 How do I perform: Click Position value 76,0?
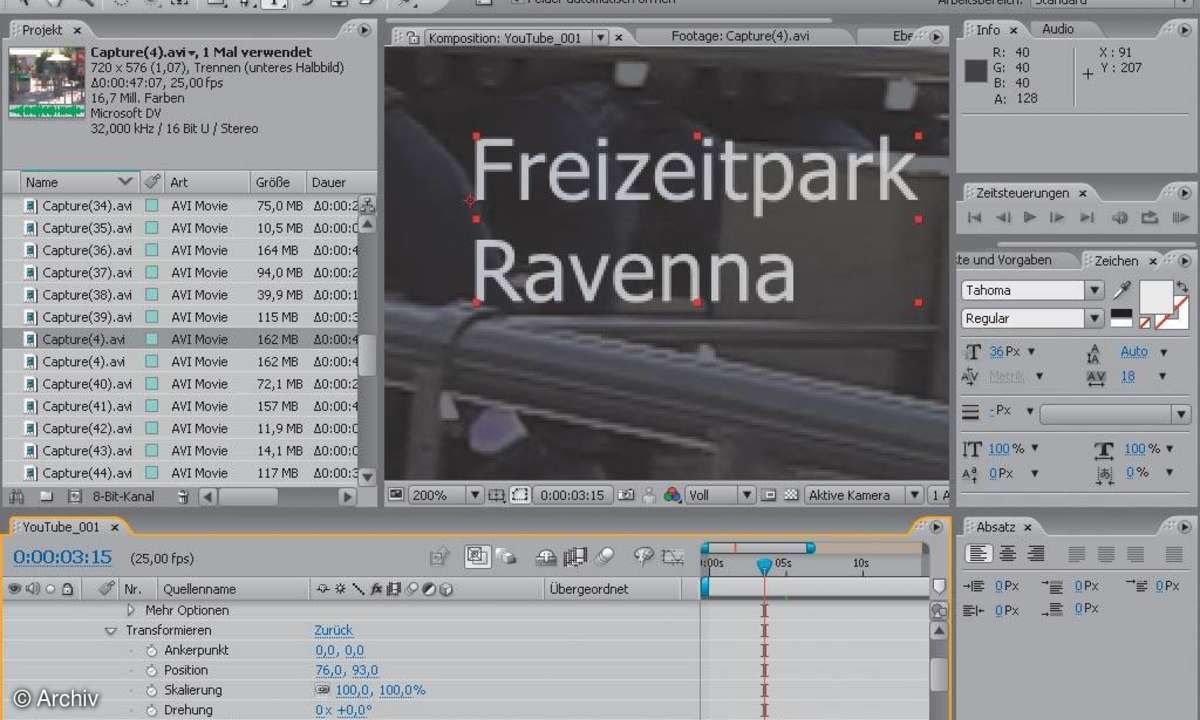tap(329, 670)
